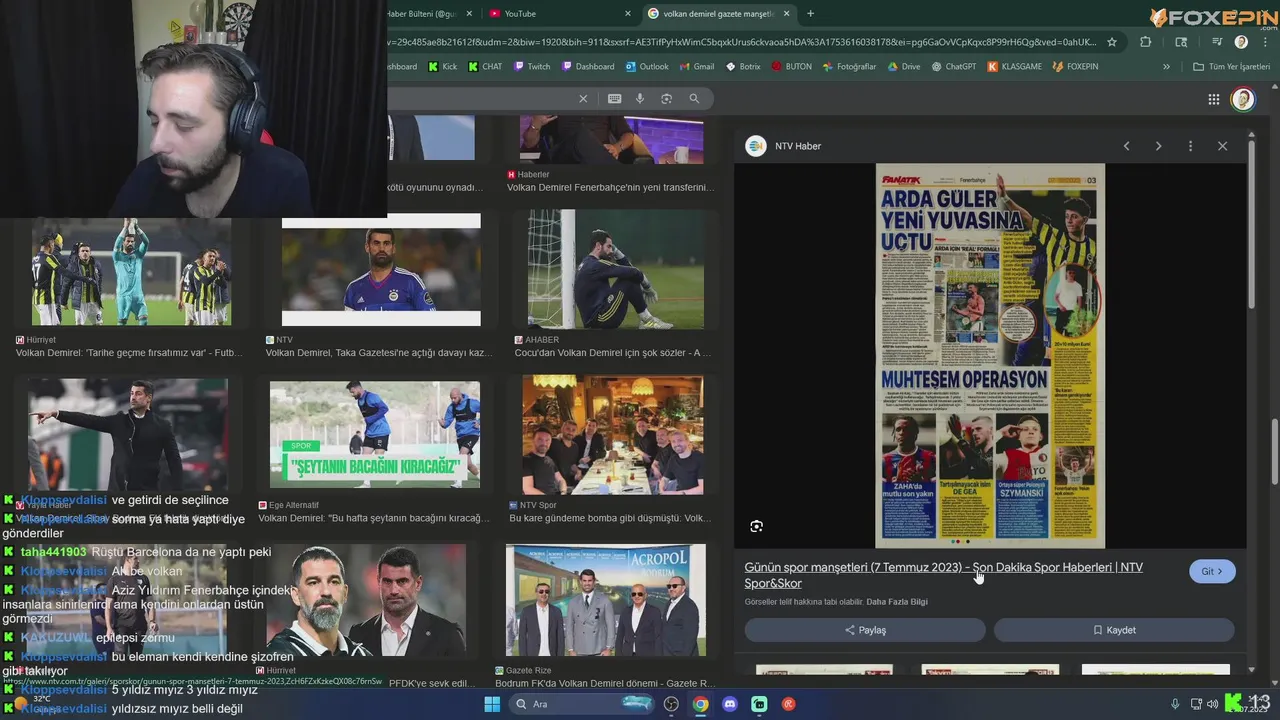Open the Fanatik newspaper preview image
The width and height of the screenshot is (1280, 720).
990,356
